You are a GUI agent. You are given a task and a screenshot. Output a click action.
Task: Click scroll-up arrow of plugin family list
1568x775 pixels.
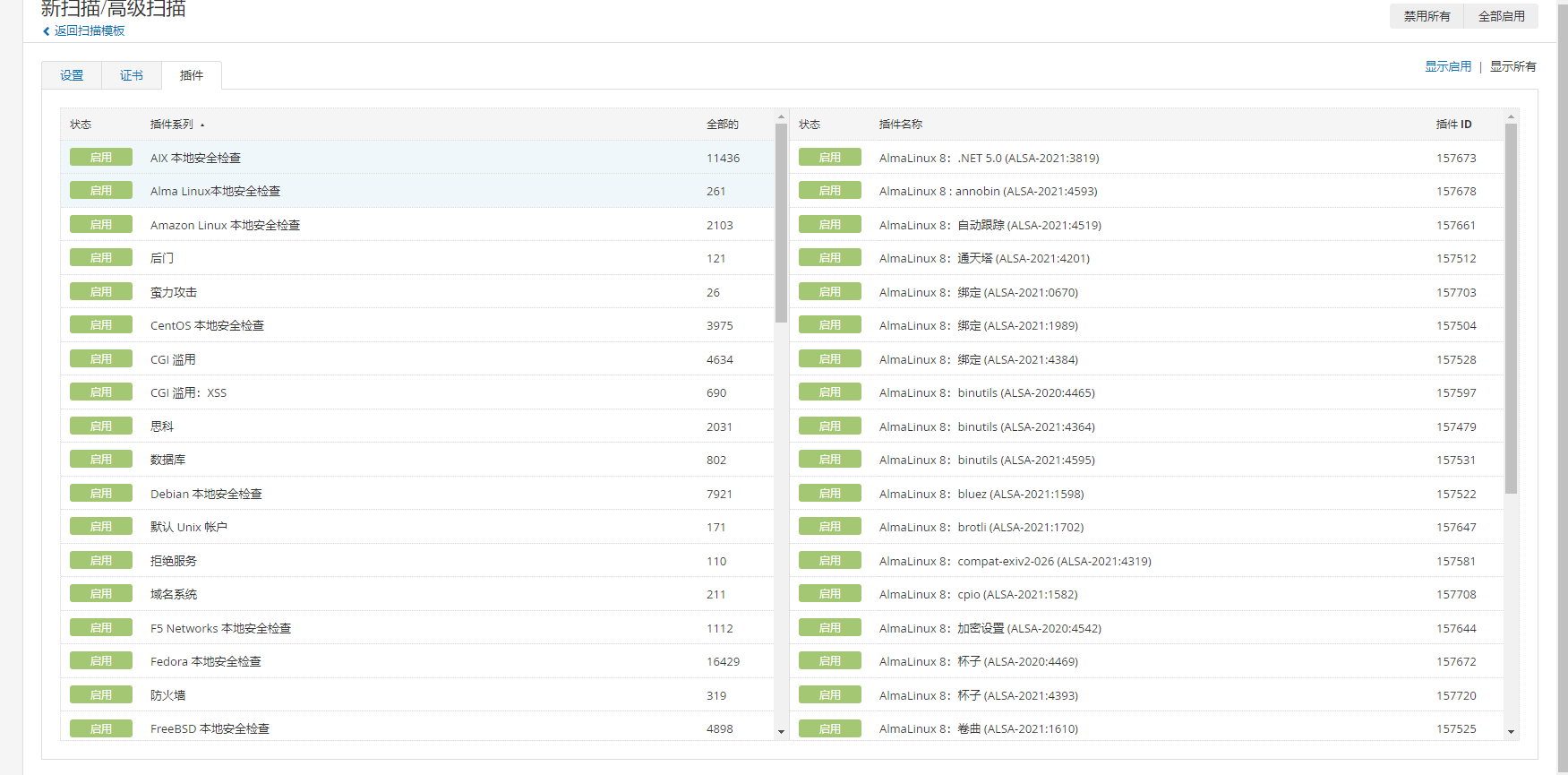click(781, 117)
